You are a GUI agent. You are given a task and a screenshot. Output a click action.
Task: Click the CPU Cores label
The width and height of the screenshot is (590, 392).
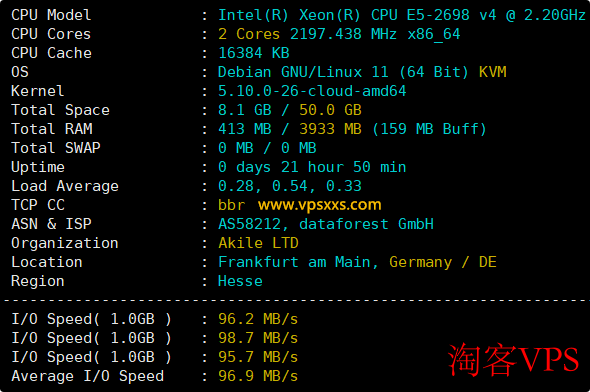51,34
